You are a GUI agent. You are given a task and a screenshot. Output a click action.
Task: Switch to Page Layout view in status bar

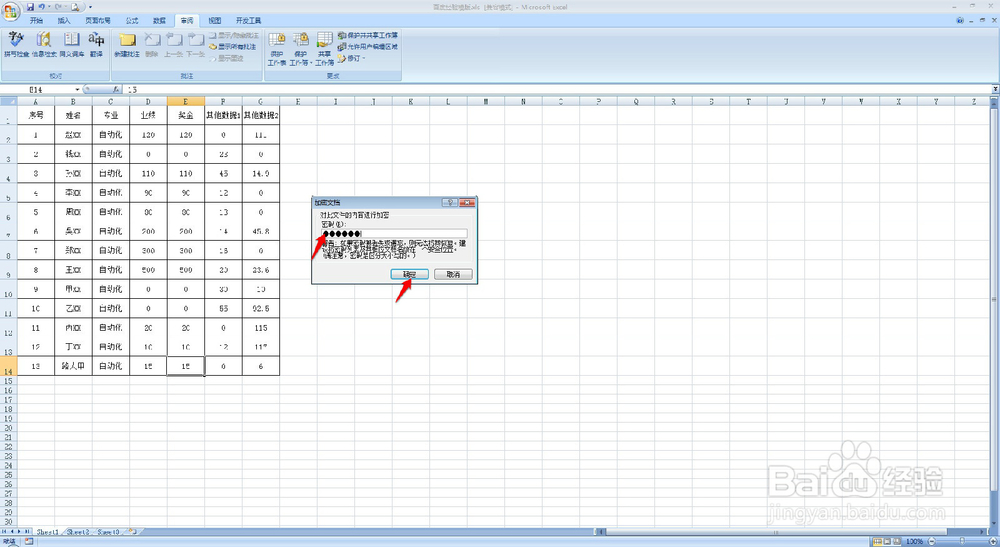point(888,541)
